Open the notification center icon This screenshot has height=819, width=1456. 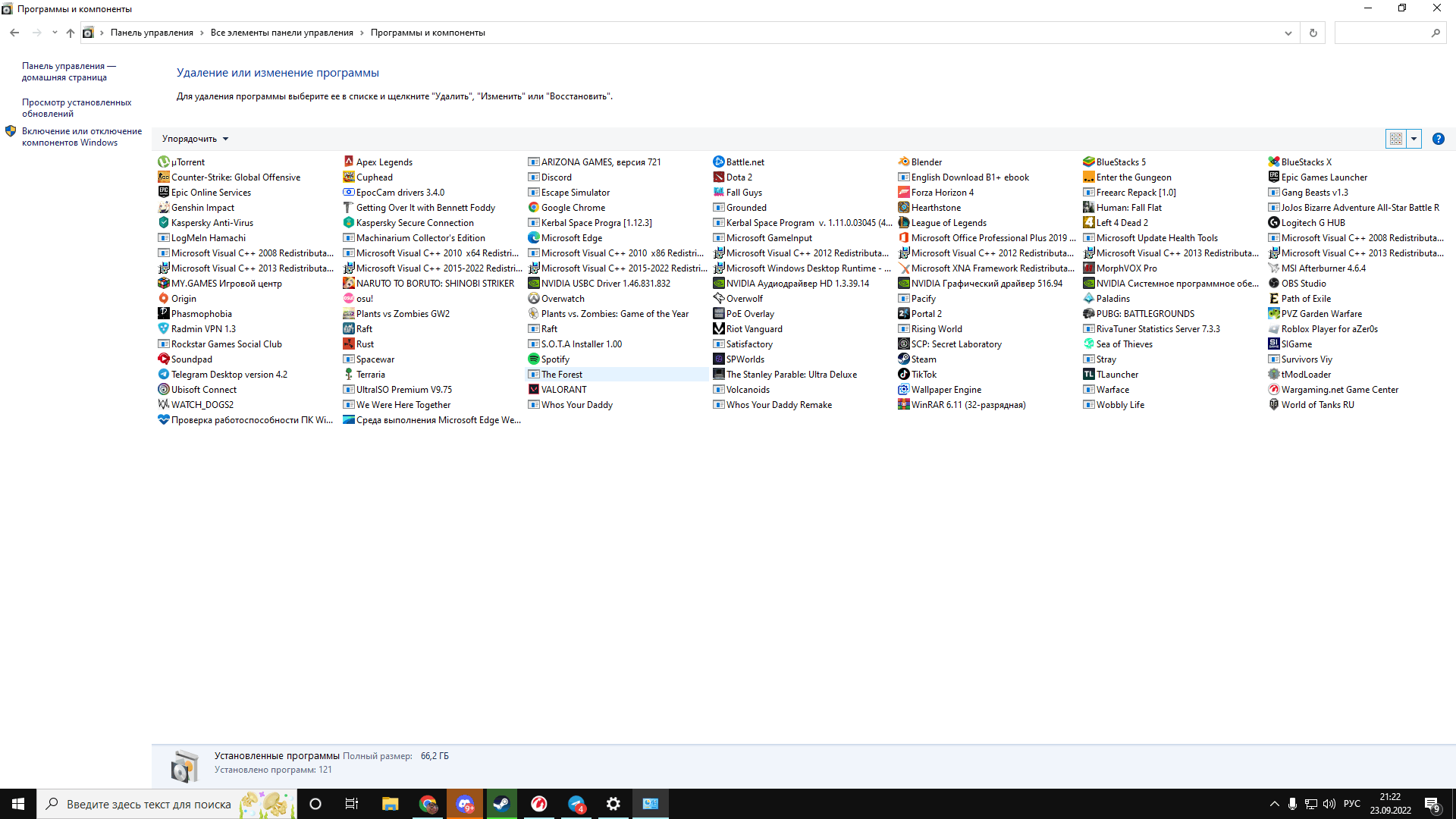[x=1432, y=804]
